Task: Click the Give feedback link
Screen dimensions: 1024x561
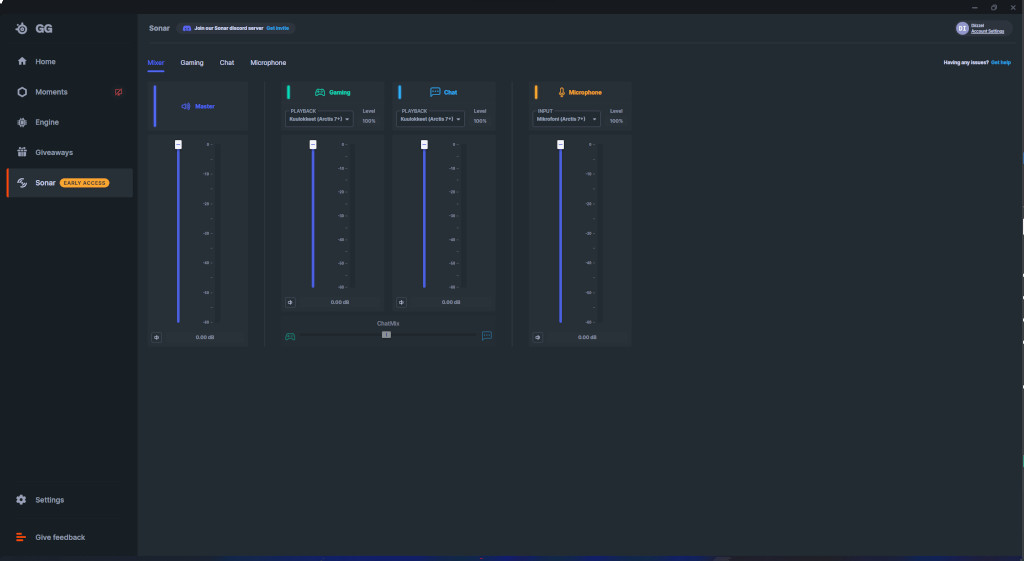Action: coord(60,537)
